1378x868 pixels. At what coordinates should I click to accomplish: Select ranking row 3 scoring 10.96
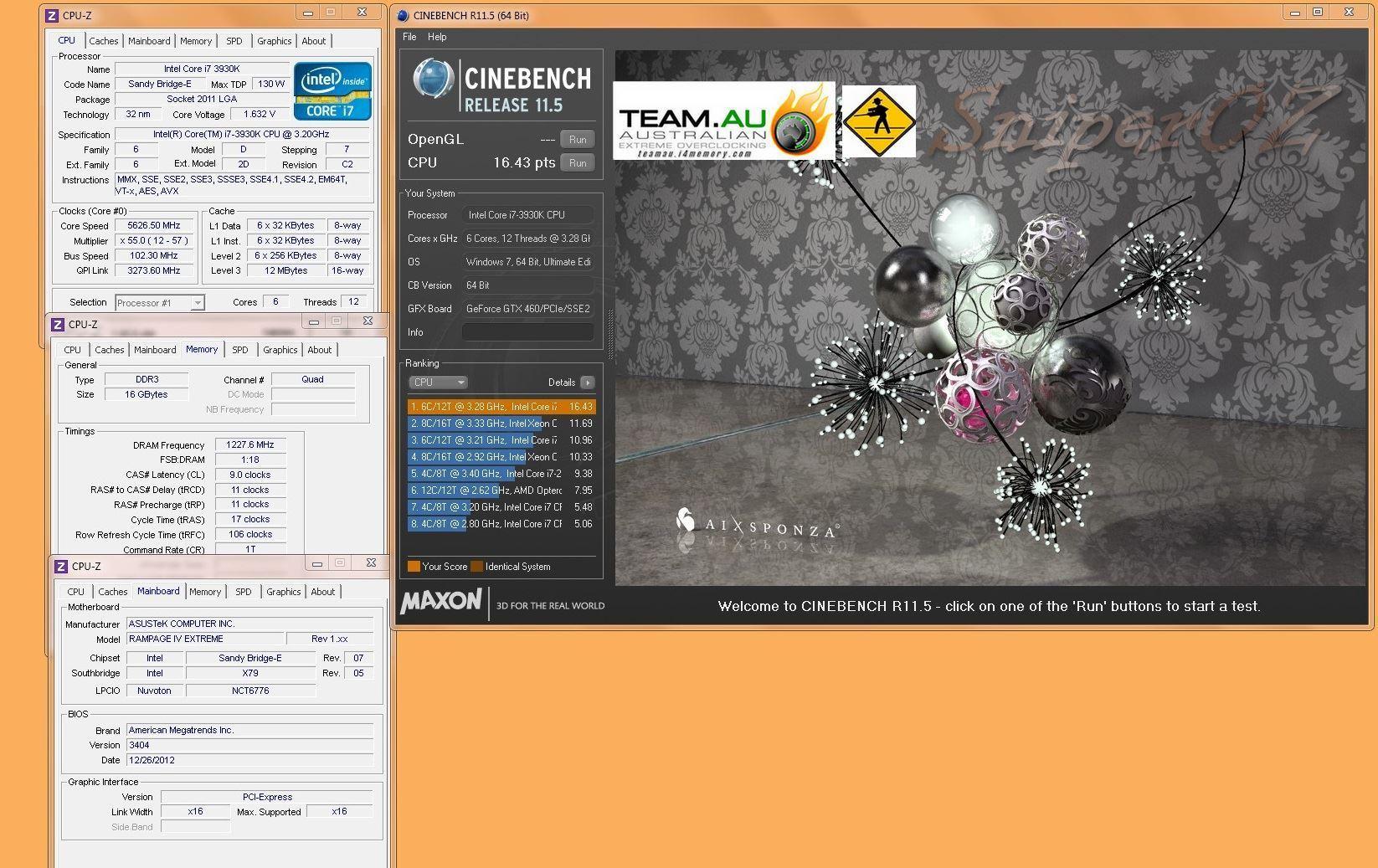pos(501,440)
